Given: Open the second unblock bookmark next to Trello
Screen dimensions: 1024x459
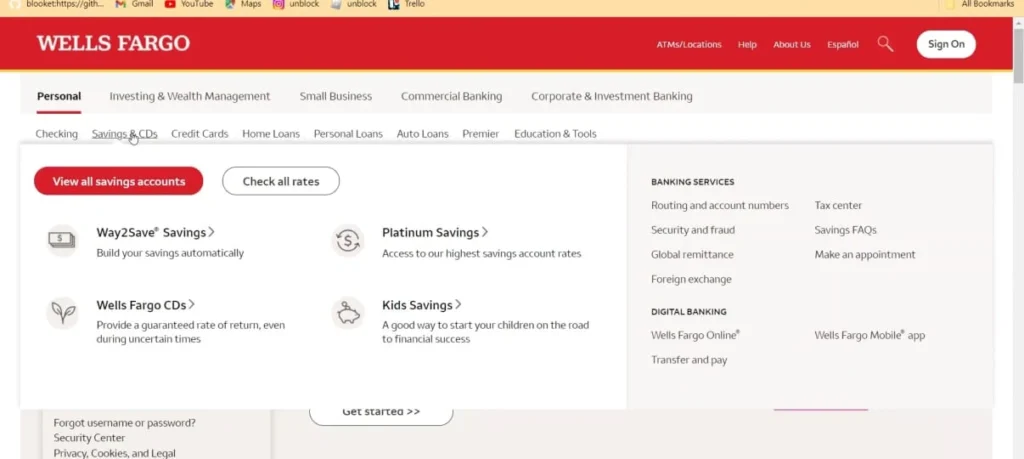Looking at the screenshot, I should pyautogui.click(x=354, y=4).
